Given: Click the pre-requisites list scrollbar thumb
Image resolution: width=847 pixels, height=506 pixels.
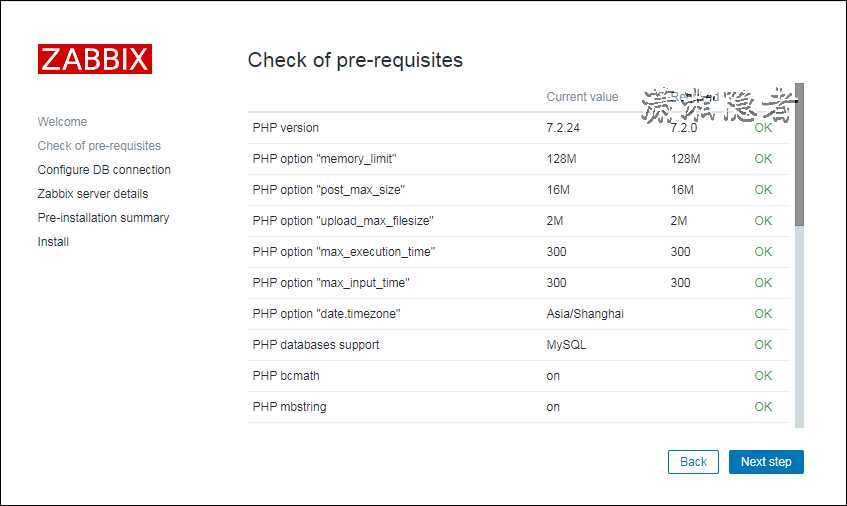Looking at the screenshot, I should tap(799, 154).
